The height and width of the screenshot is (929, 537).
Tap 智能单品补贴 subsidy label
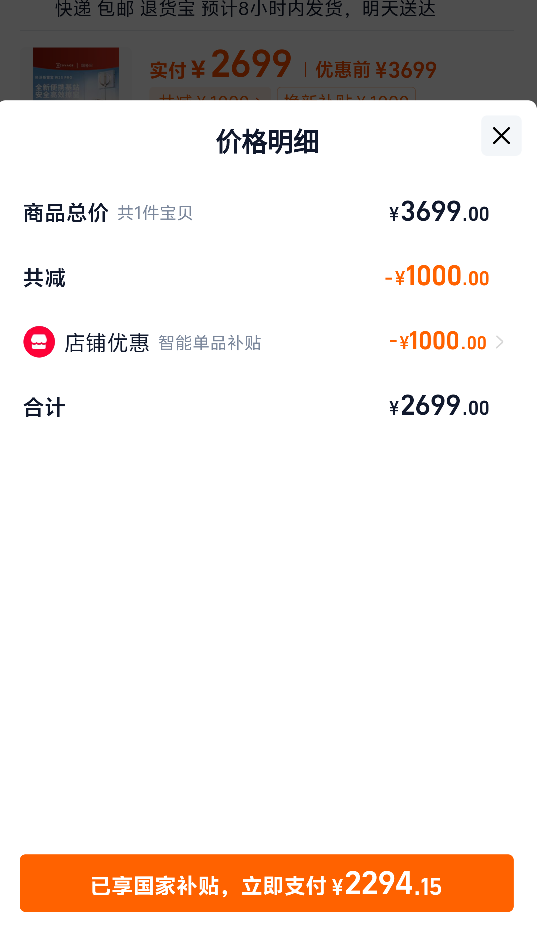point(210,343)
